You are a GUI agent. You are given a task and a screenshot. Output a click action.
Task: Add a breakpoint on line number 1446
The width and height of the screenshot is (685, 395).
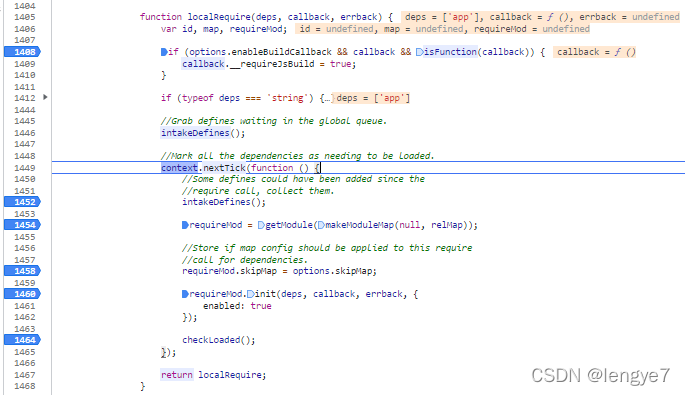click(x=24, y=133)
